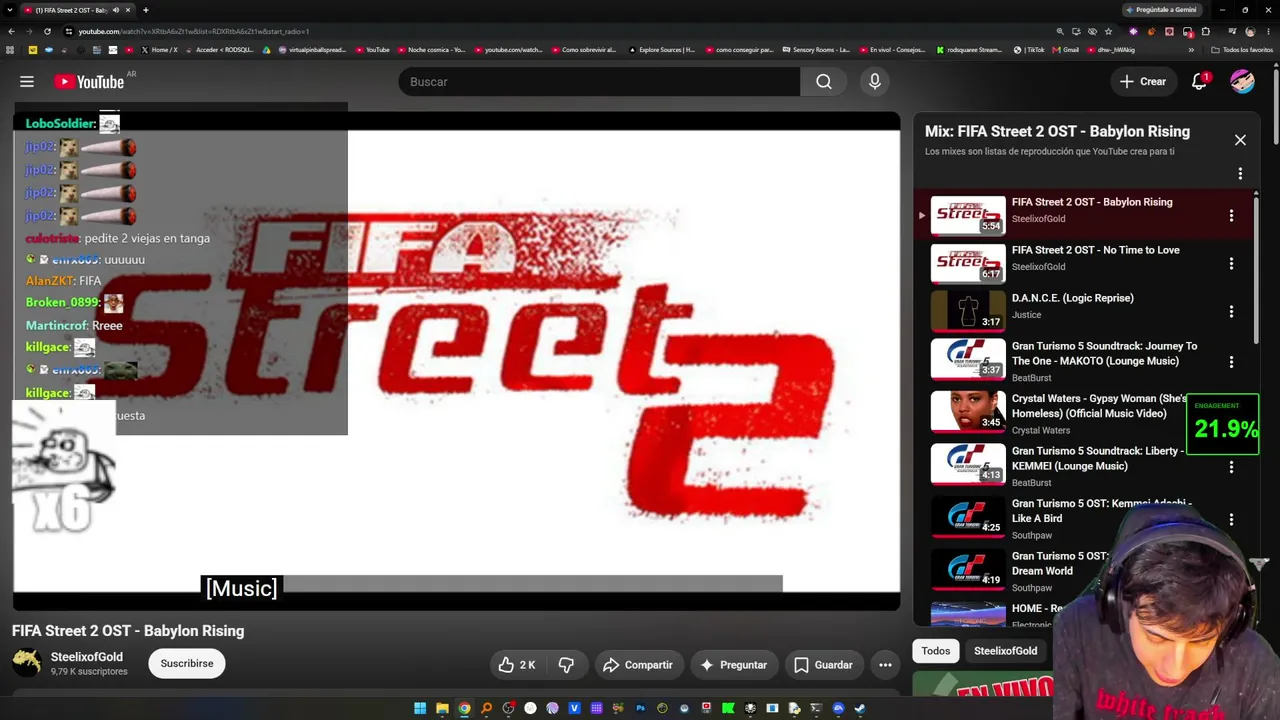Focus the Buscar search field

click(600, 82)
